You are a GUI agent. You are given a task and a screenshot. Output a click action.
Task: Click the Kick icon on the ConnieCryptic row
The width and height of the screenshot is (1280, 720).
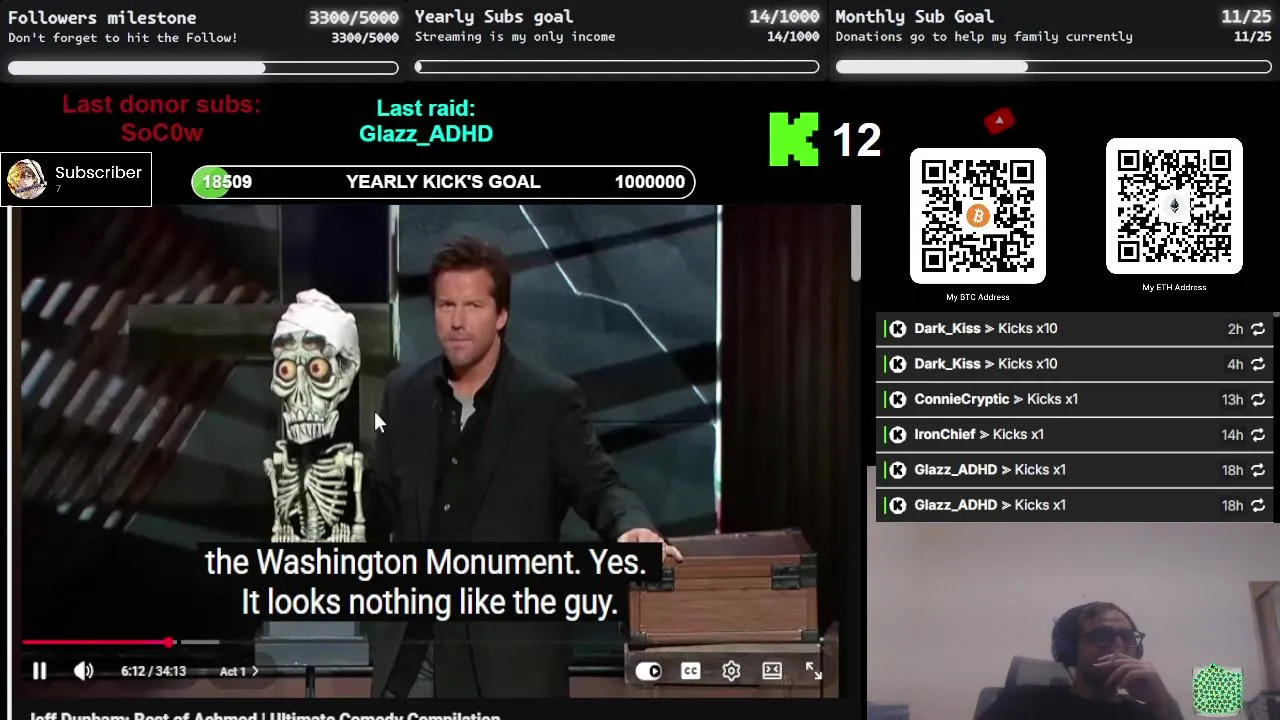point(898,399)
